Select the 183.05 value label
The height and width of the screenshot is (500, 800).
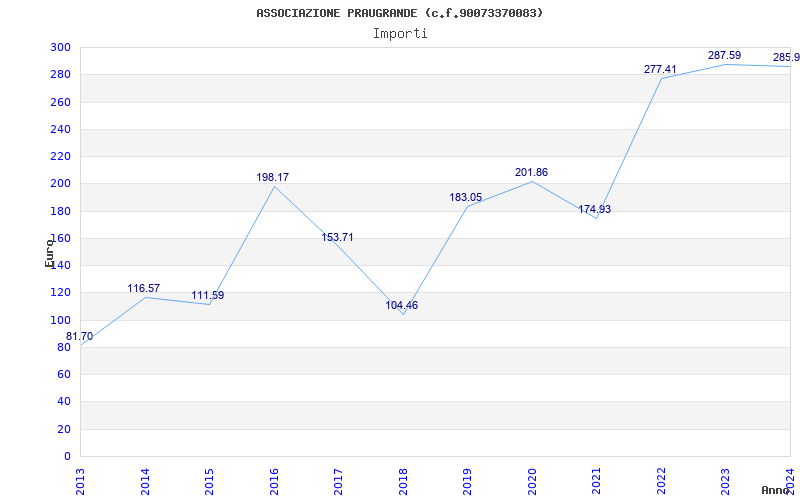[x=465, y=197]
